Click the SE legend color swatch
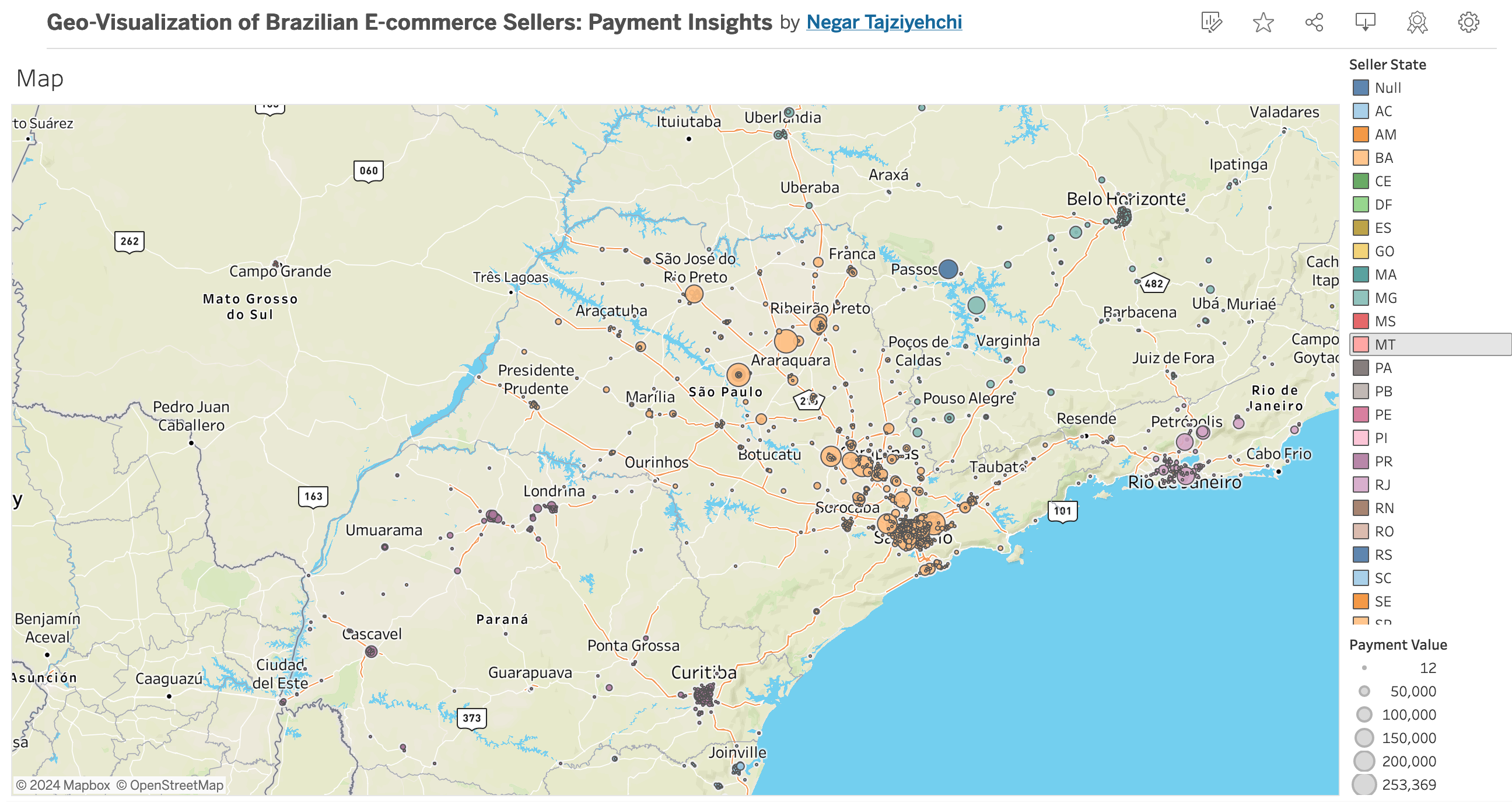Screen dimensions: 1512x802 click(x=1360, y=601)
